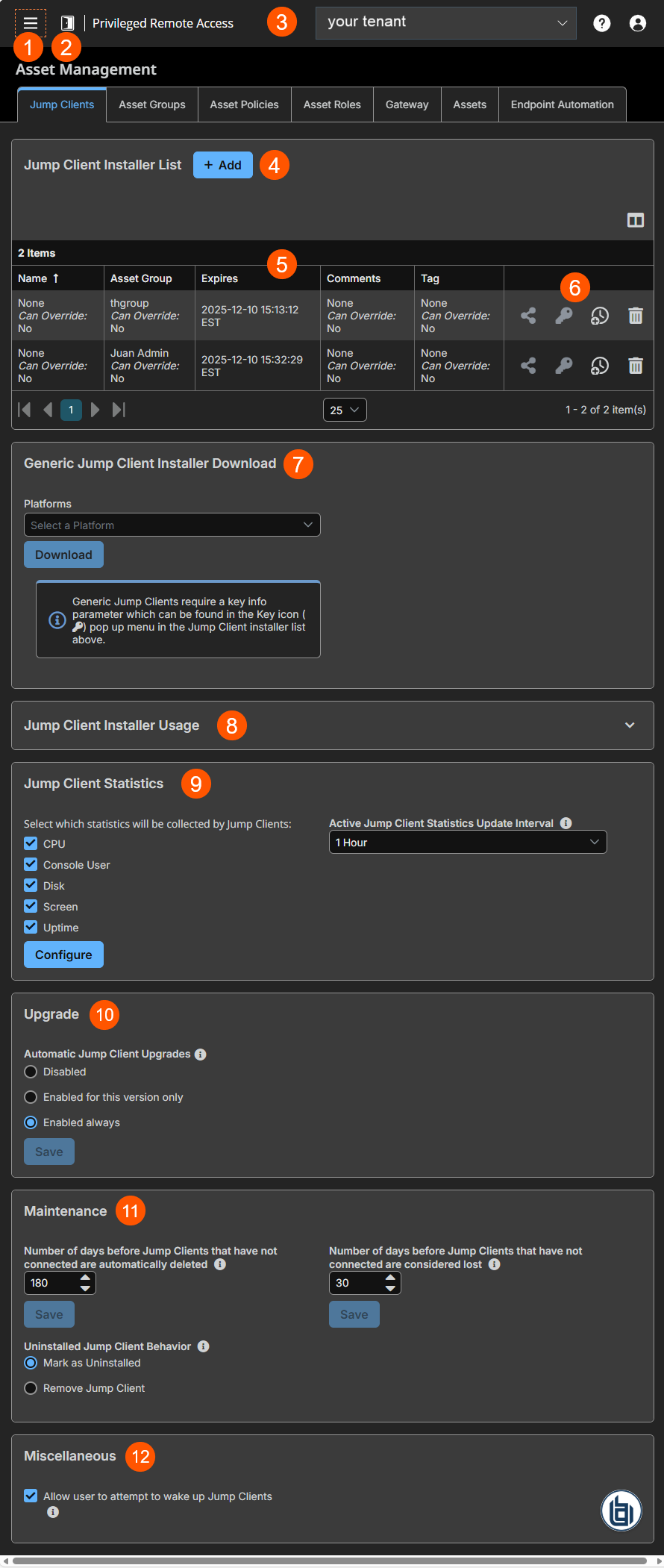Click the page 1 button in pagination
The image size is (664, 1568).
click(71, 410)
